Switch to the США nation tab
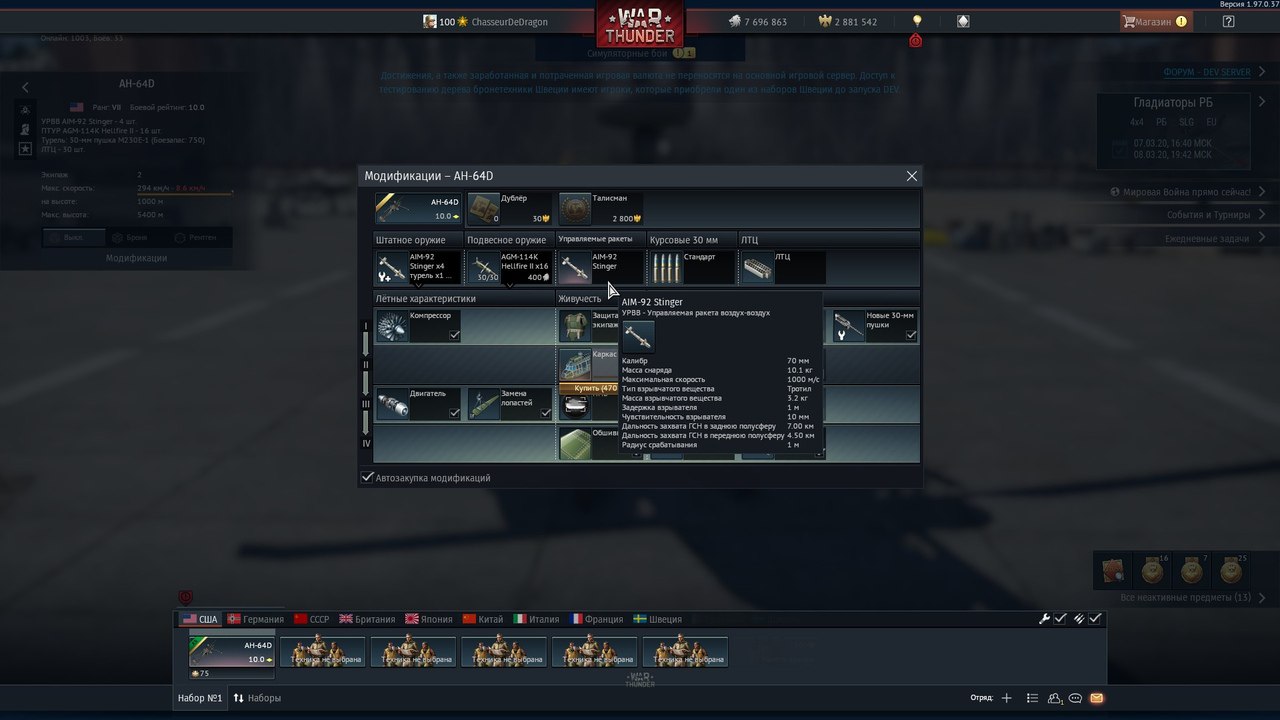This screenshot has height=720, width=1280. pos(199,619)
